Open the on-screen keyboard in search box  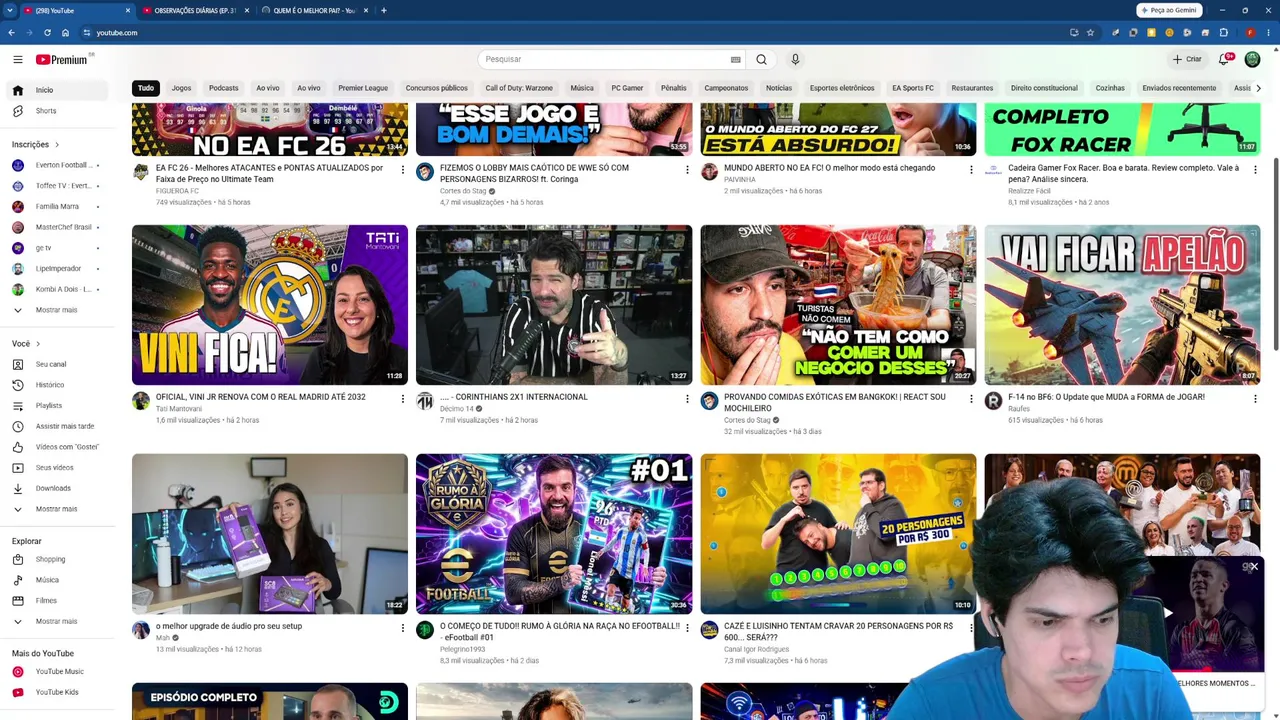click(x=735, y=59)
